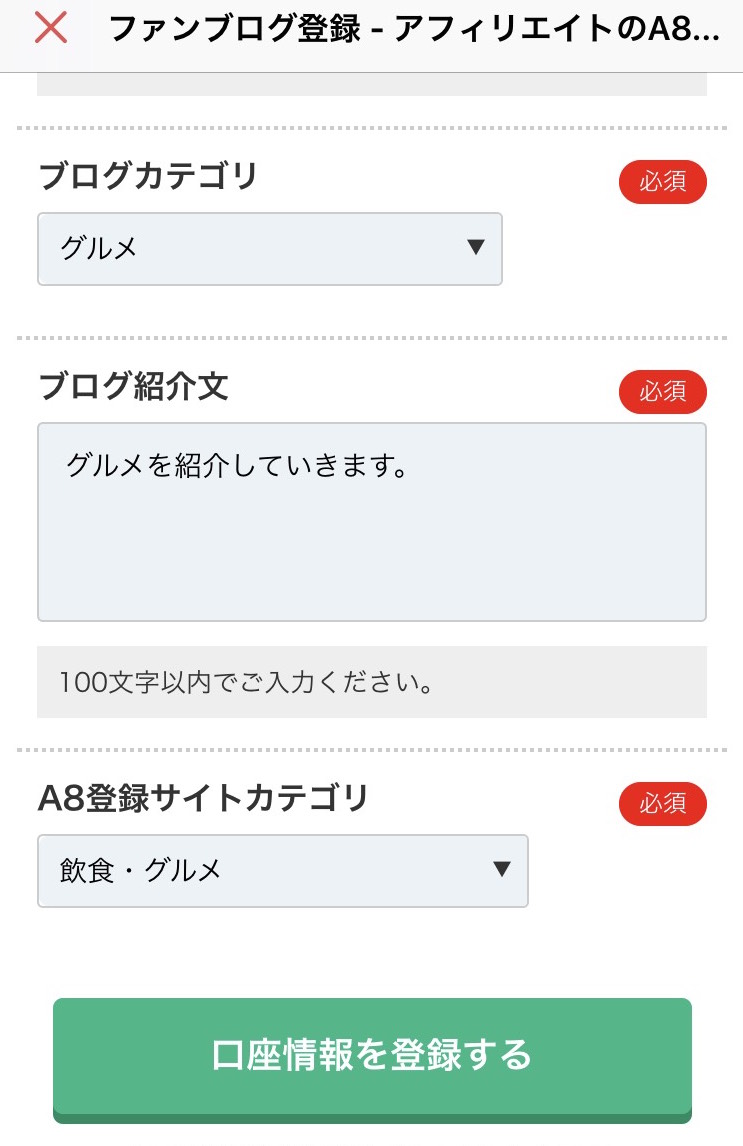Open the A8登録サイトカテゴリ dropdown
Image resolution: width=743 pixels, height=1146 pixels.
tap(283, 870)
